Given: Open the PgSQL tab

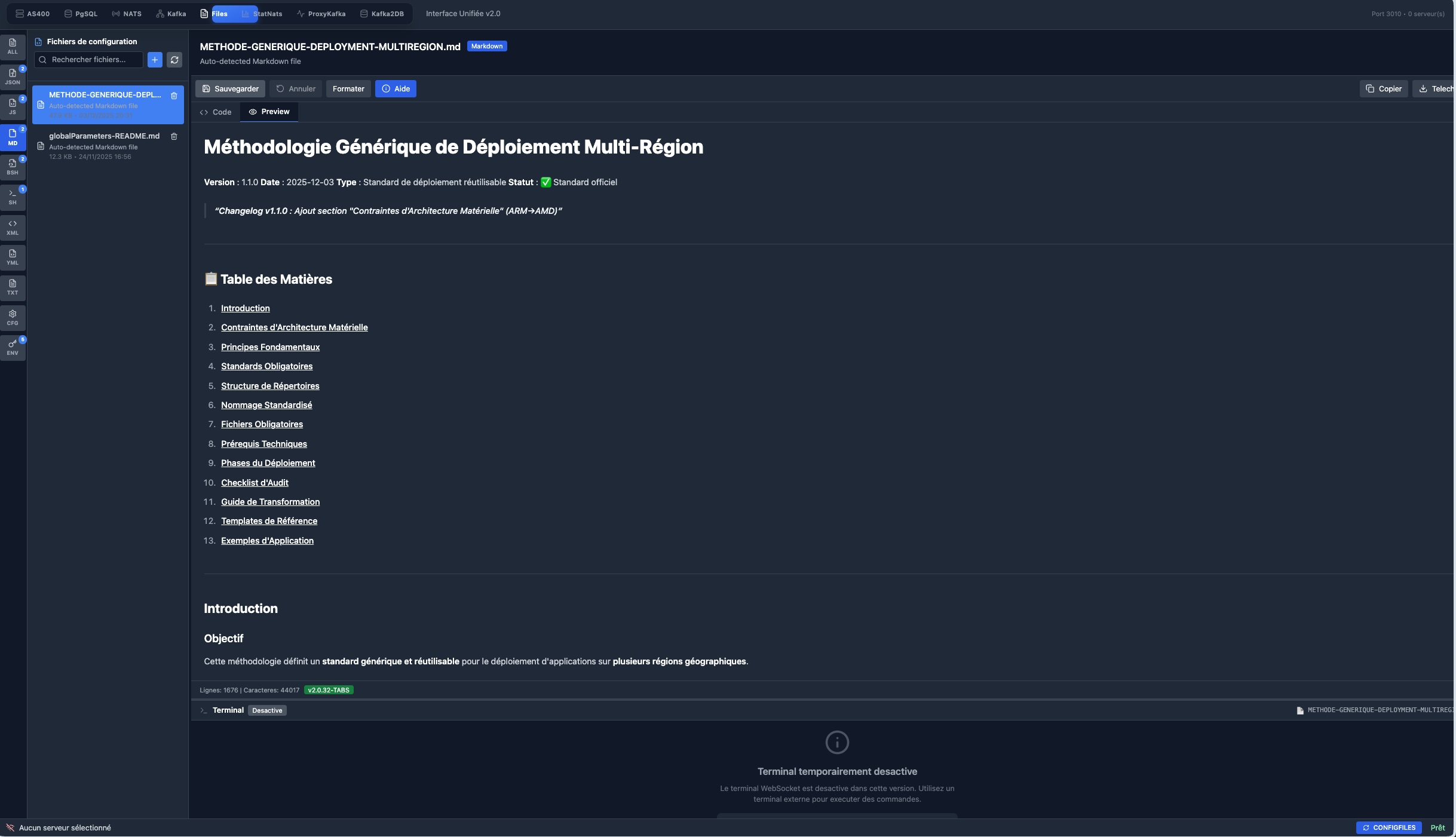Looking at the screenshot, I should point(81,14).
